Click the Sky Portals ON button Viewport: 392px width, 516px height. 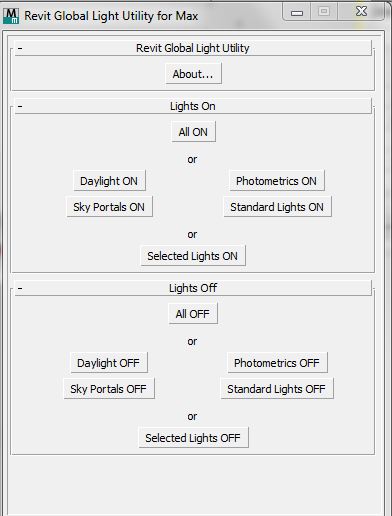109,207
